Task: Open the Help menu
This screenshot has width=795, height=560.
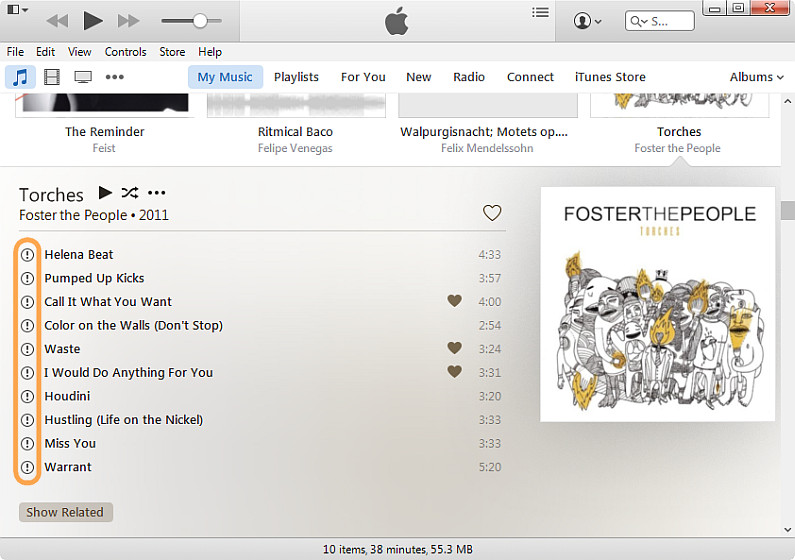Action: 210,52
